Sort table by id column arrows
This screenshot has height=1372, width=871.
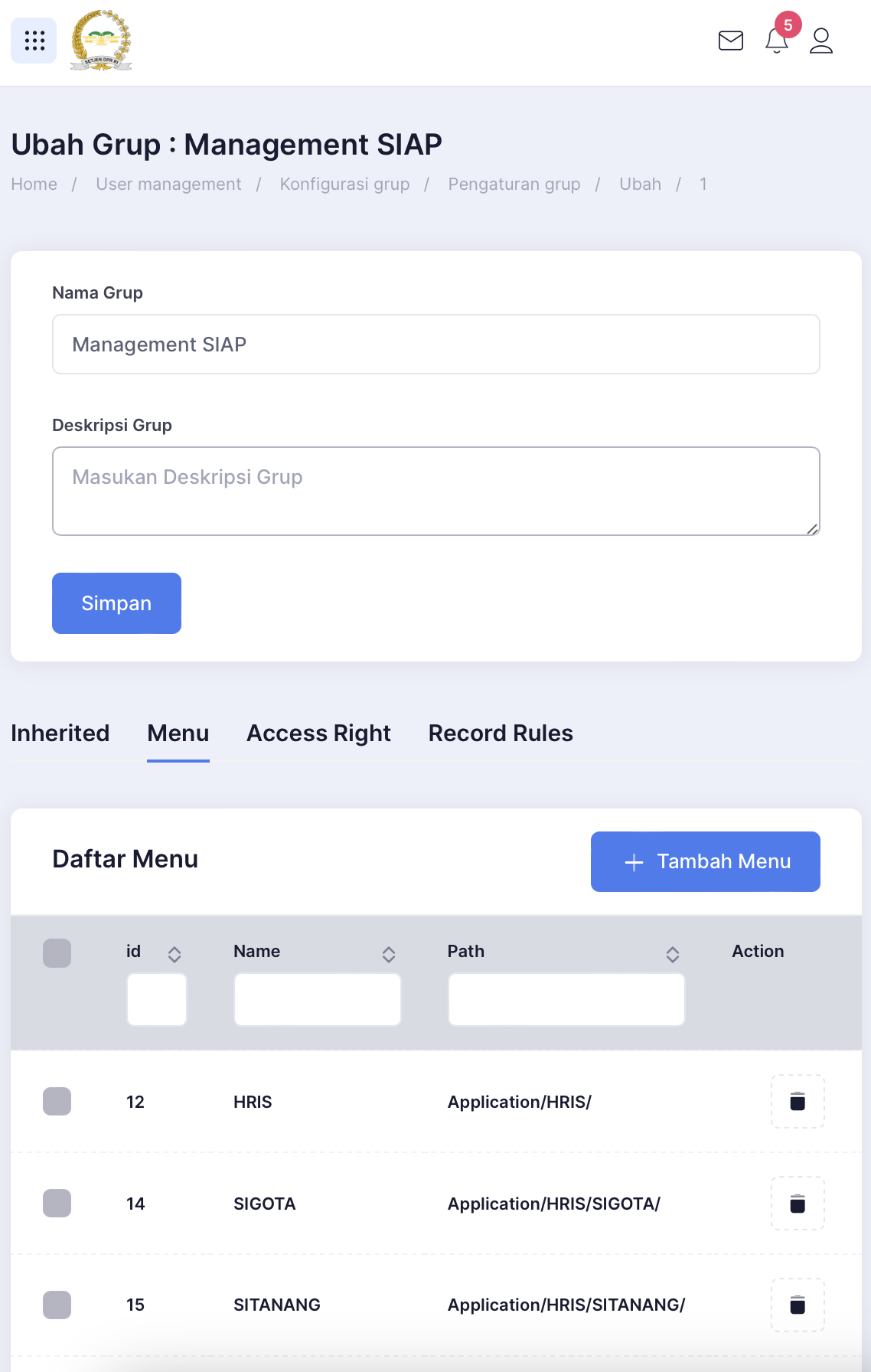click(x=175, y=954)
